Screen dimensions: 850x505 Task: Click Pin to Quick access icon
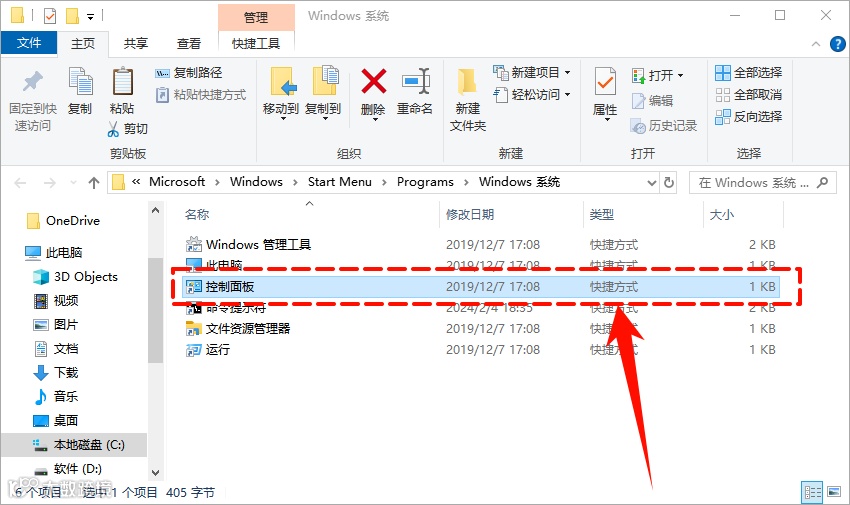[x=33, y=81]
